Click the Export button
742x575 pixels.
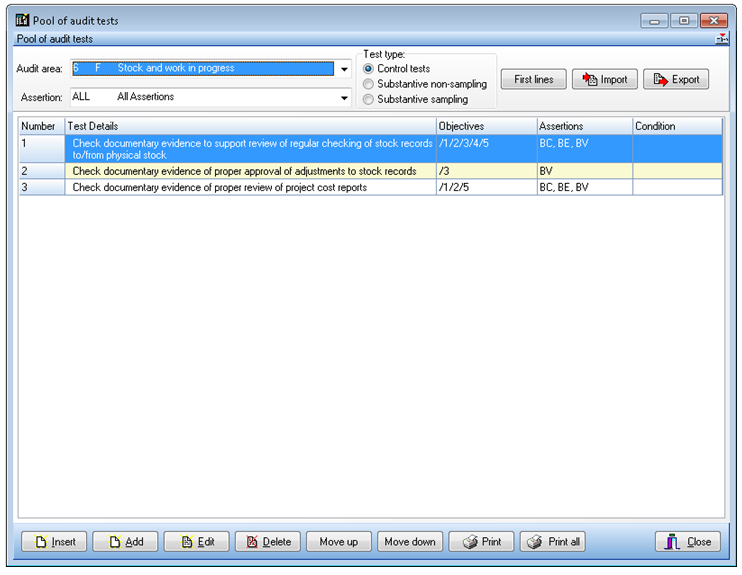676,79
